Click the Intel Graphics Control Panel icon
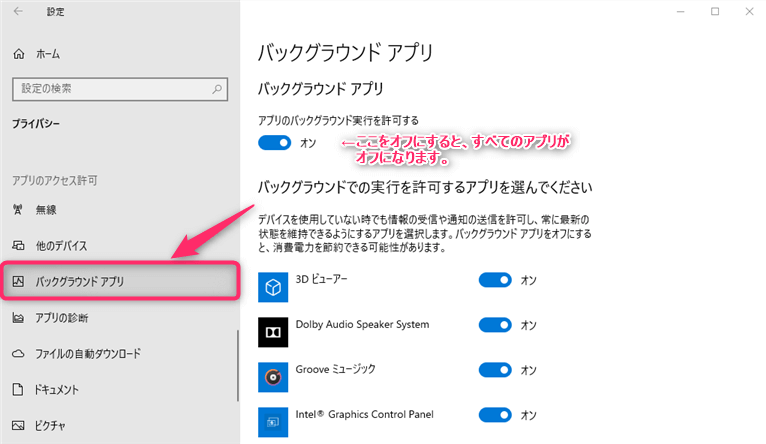 click(x=273, y=422)
